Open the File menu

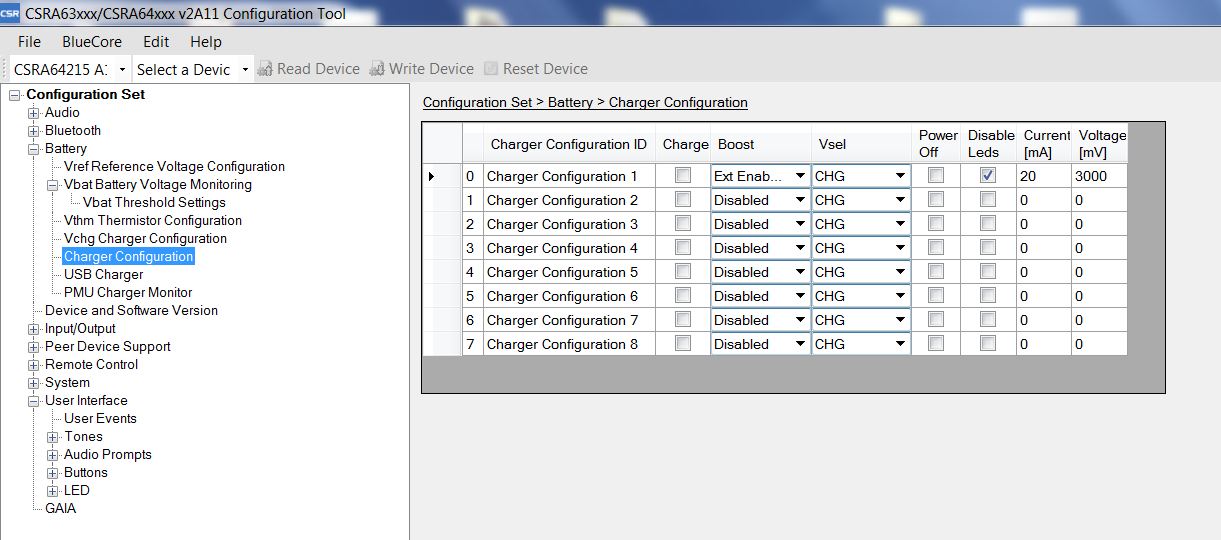pyautogui.click(x=30, y=42)
